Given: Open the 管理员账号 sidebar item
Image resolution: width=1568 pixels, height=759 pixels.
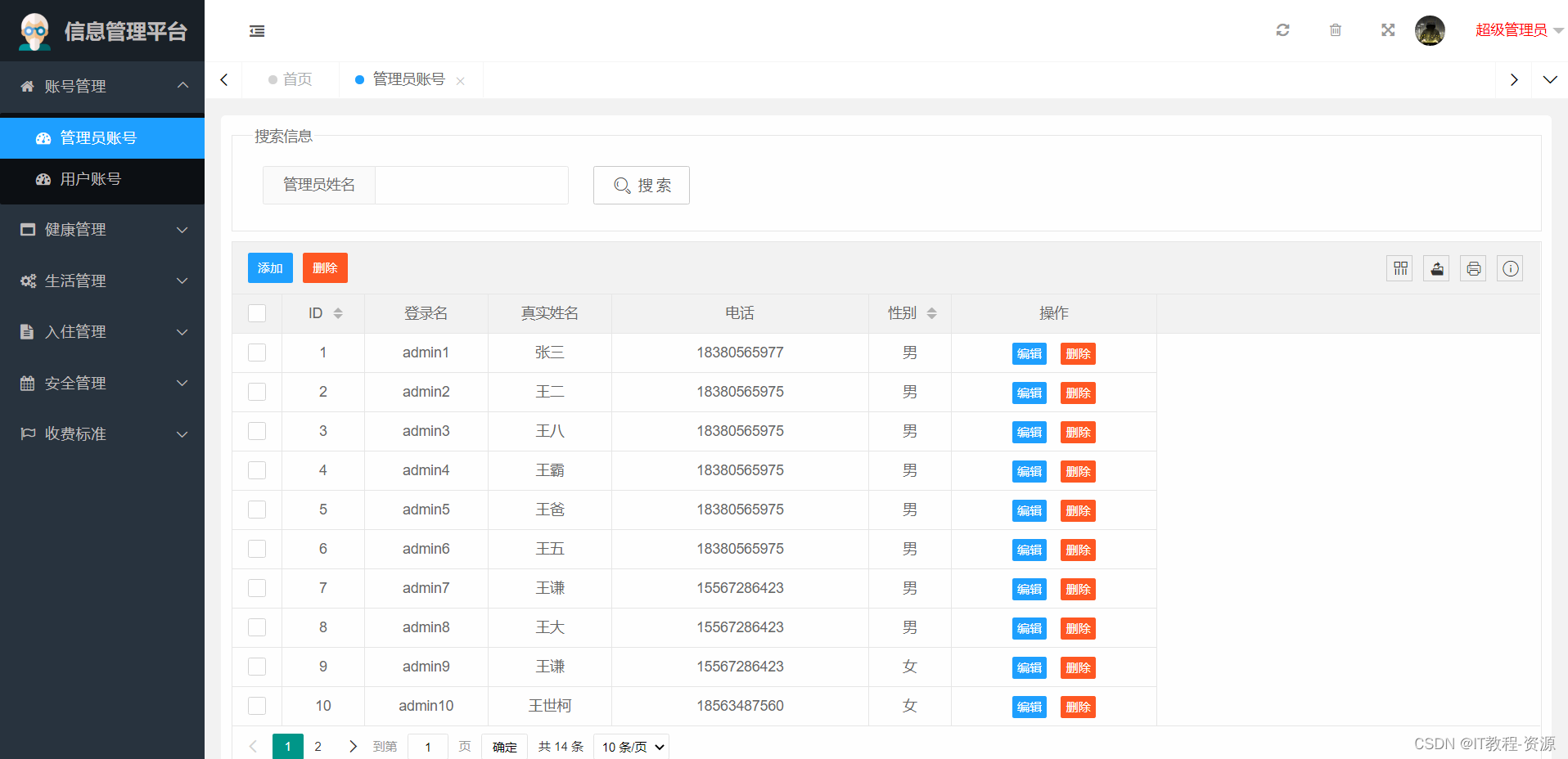Looking at the screenshot, I should point(102,137).
